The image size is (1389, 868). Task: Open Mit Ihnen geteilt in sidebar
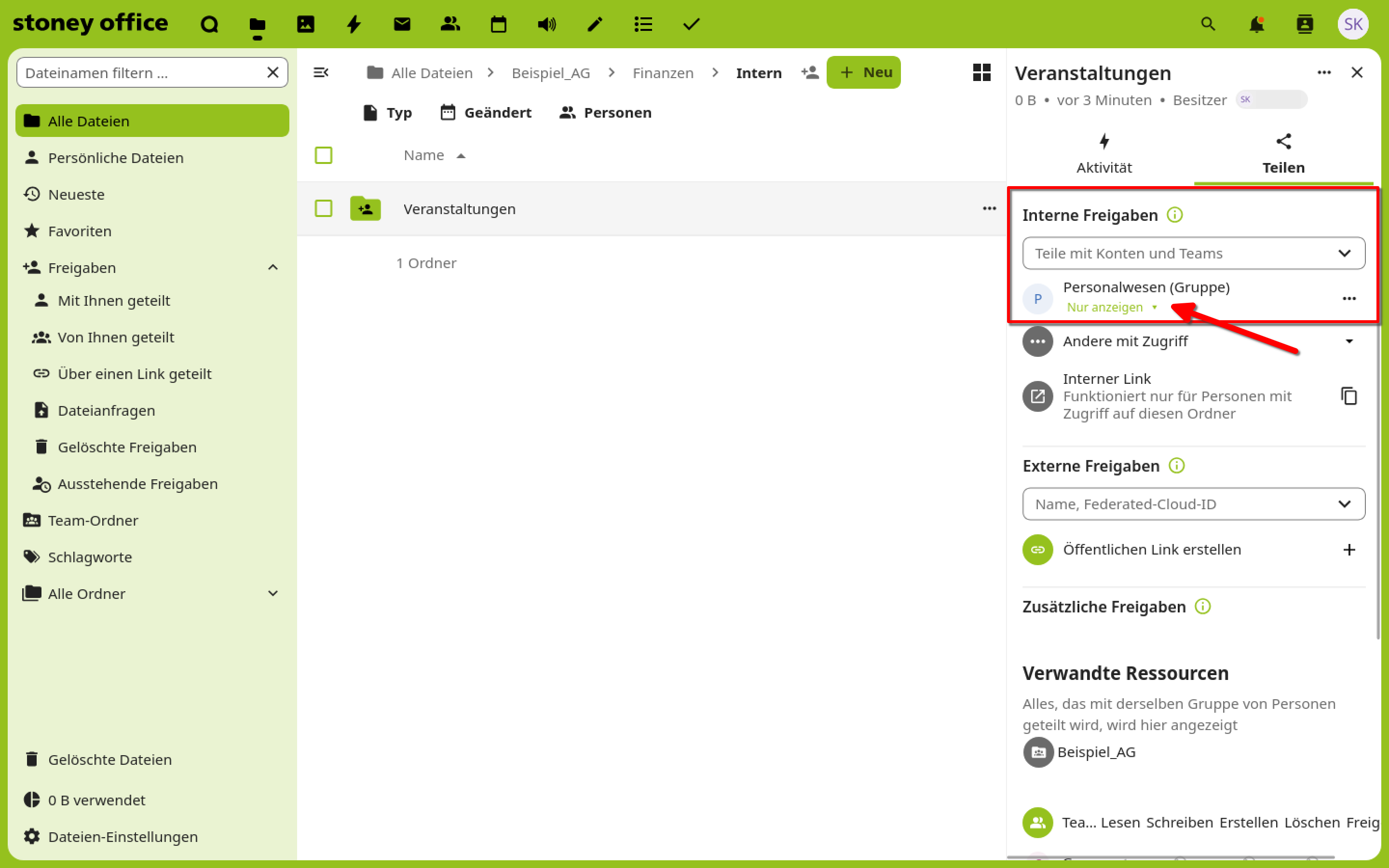pos(114,301)
